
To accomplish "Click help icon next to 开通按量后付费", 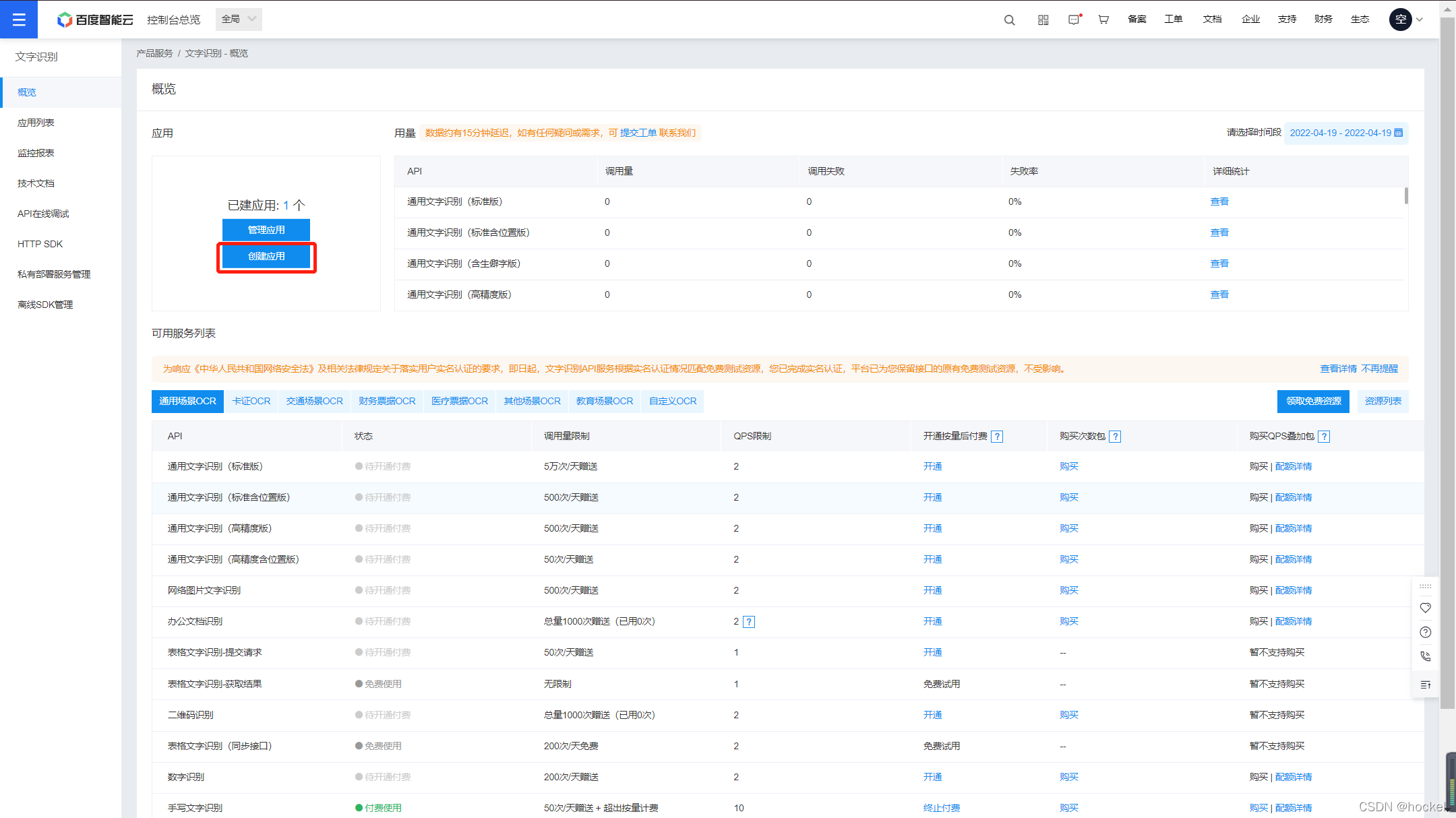I will (x=997, y=437).
